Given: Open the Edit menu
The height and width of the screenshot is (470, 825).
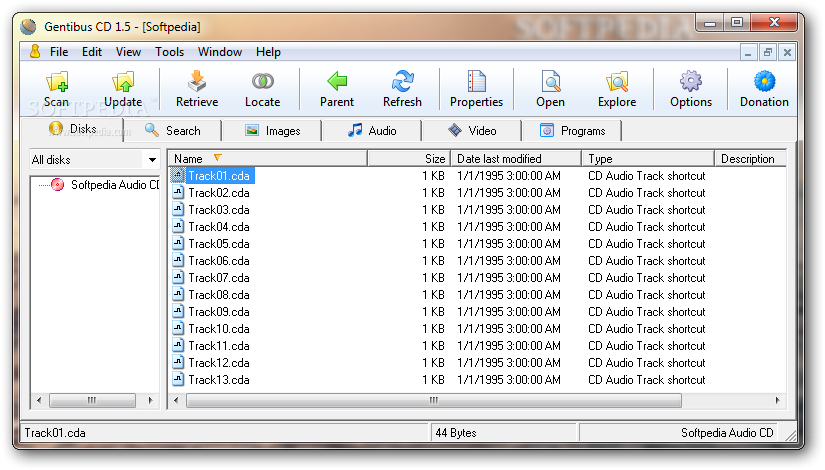Looking at the screenshot, I should [x=92, y=52].
